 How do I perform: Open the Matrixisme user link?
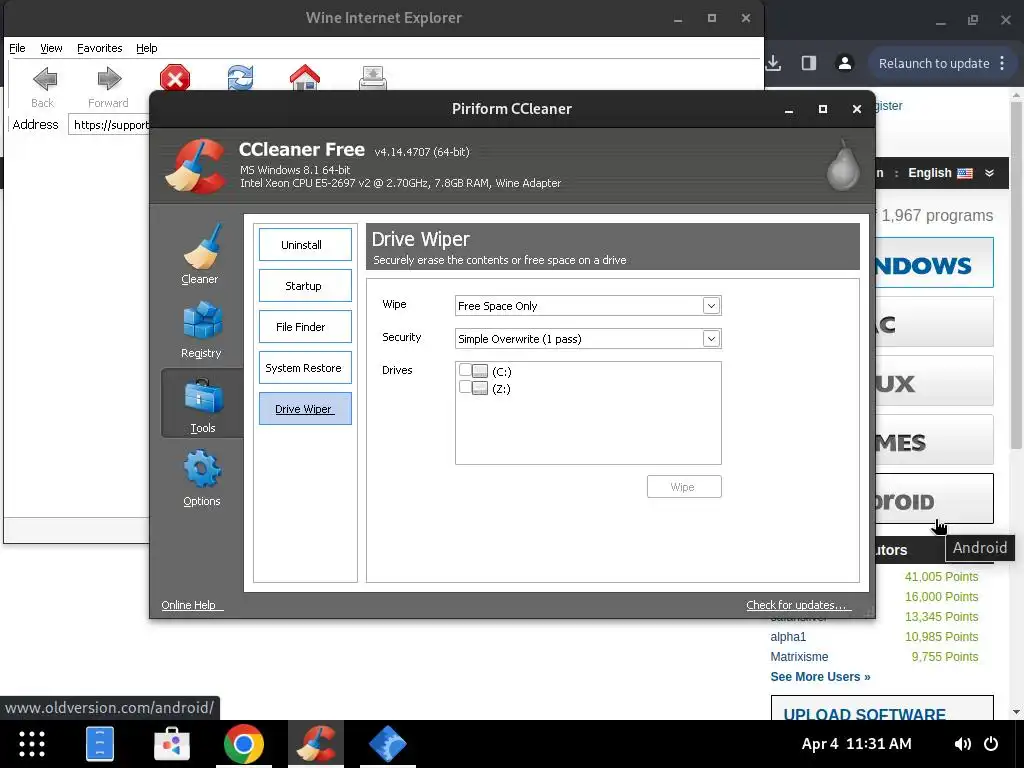(x=799, y=656)
